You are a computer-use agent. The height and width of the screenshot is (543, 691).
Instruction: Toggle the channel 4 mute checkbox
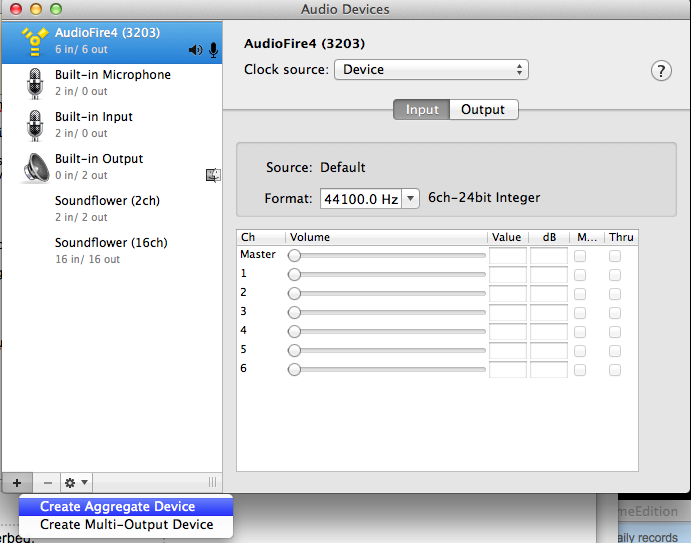click(x=580, y=332)
